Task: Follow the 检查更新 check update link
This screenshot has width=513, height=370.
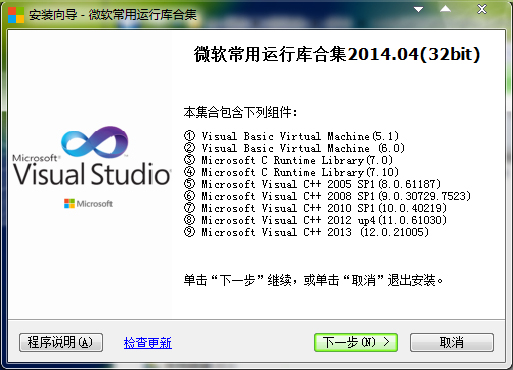Action: 148,343
